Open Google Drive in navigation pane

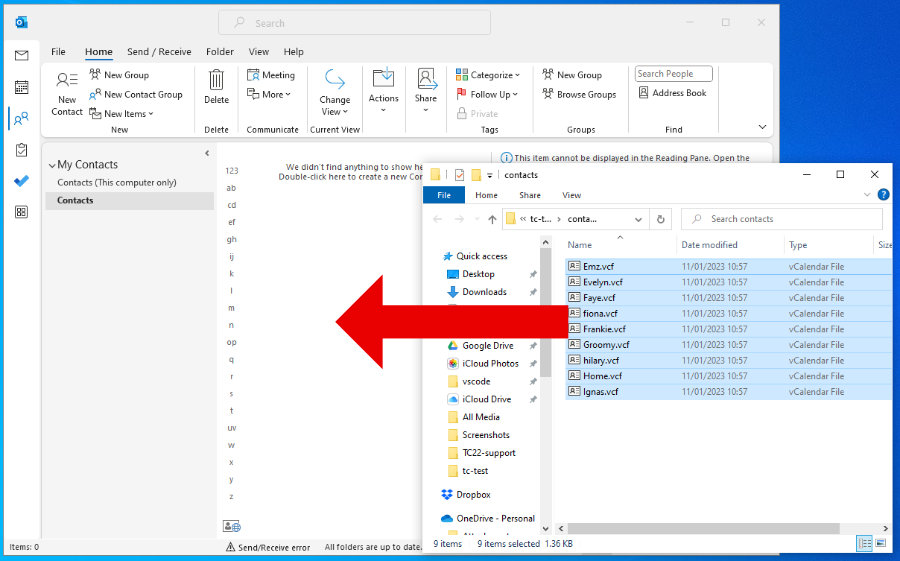[487, 346]
